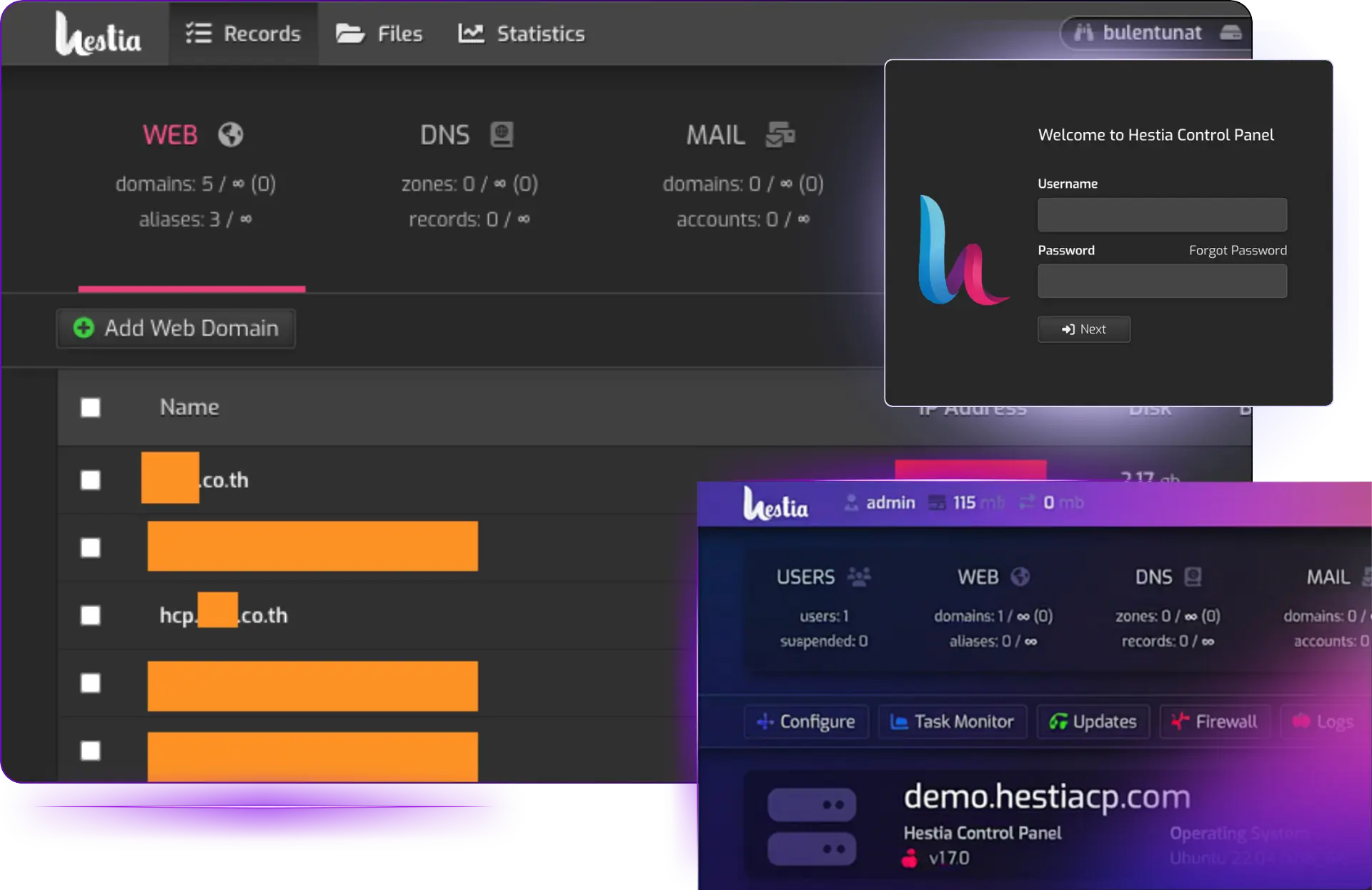
Task: Open Statistics in top navigation
Action: (x=522, y=34)
